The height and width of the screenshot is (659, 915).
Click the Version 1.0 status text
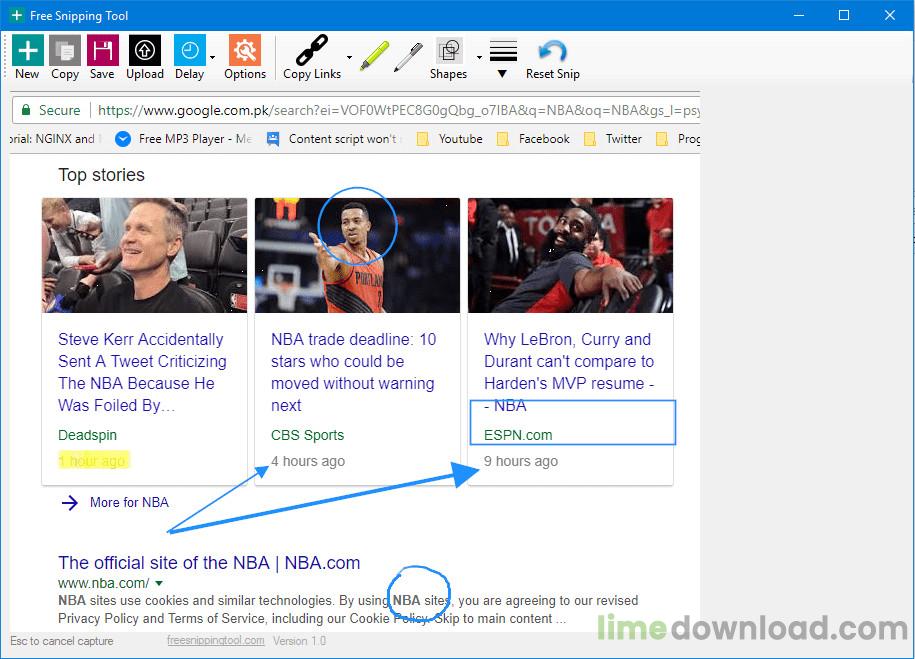pyautogui.click(x=299, y=640)
